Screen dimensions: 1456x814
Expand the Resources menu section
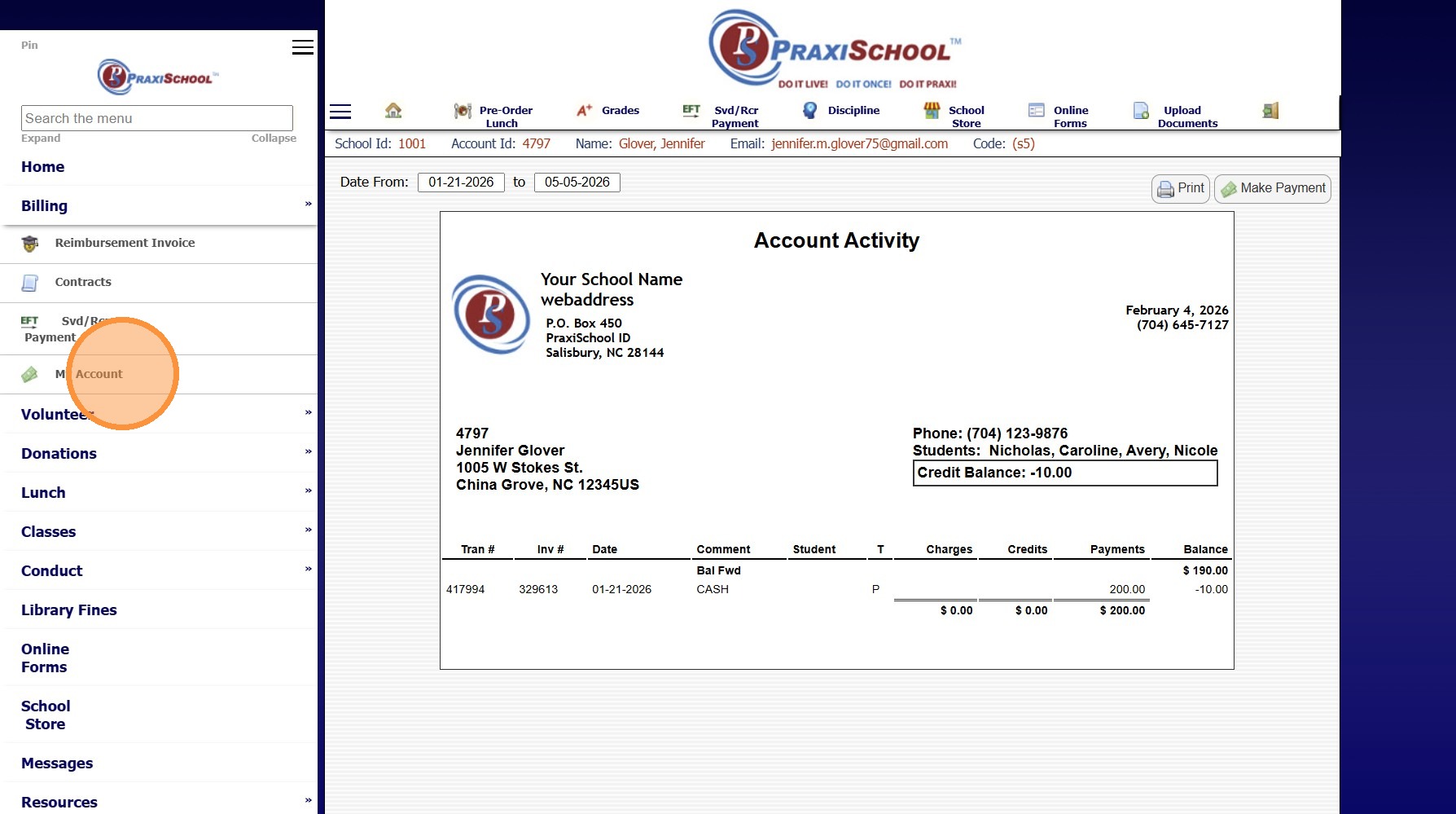tap(159, 803)
